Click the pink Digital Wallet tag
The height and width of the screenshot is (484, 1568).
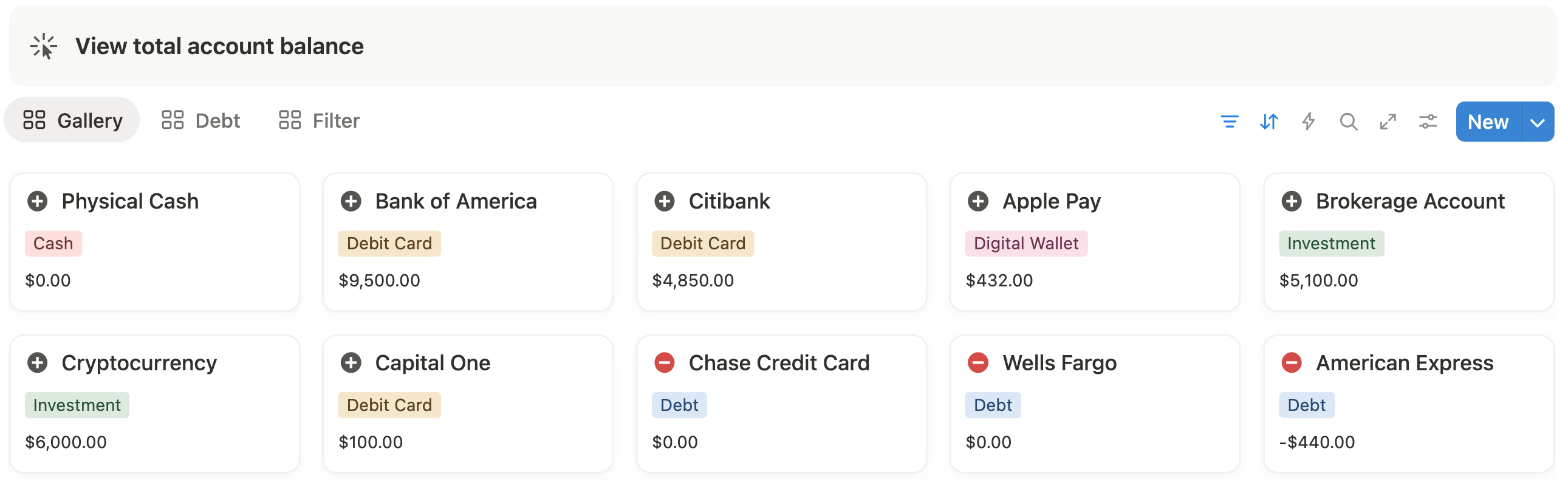click(1025, 243)
